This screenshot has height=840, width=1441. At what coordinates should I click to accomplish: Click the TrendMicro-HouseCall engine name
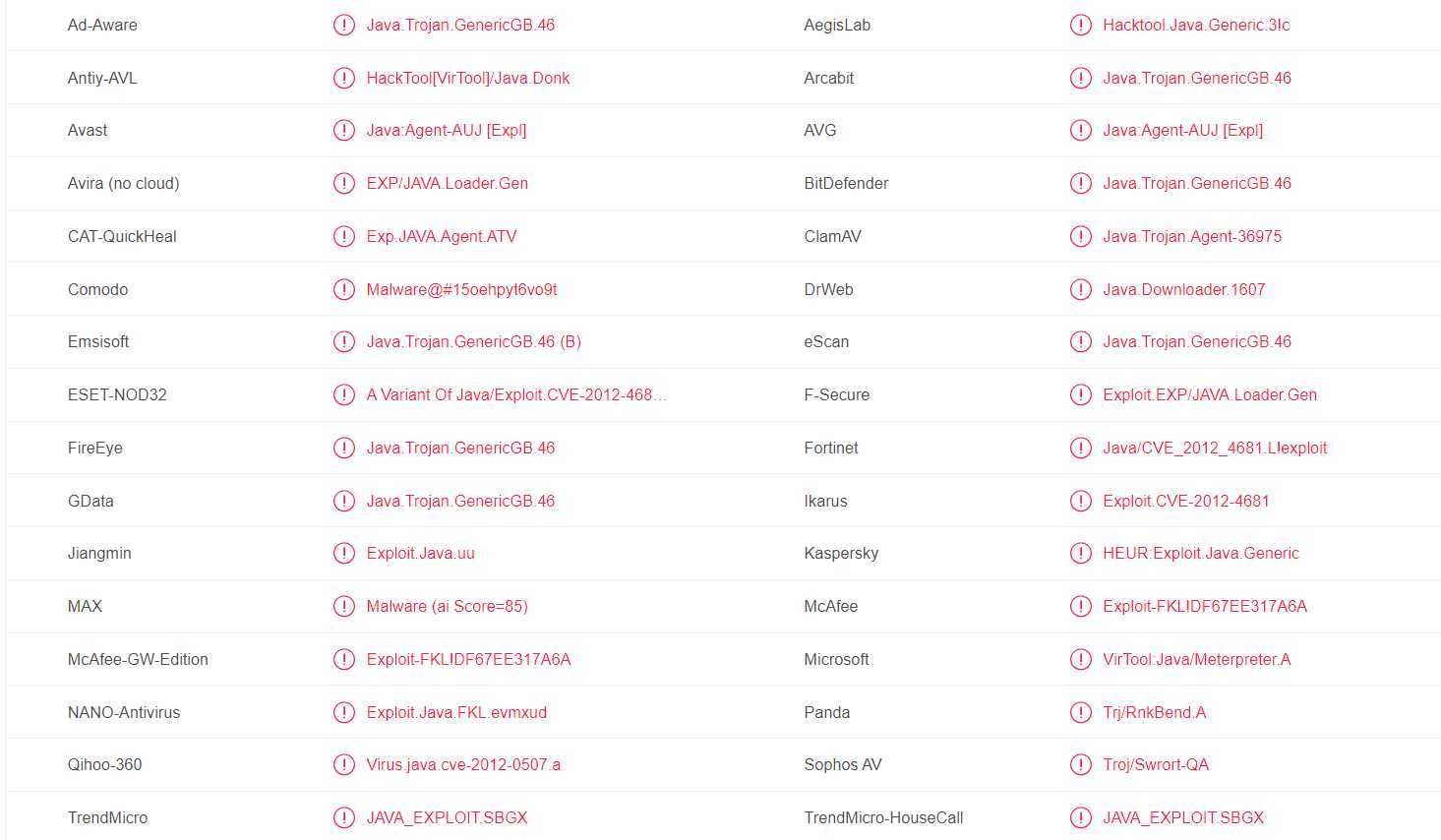pos(883,817)
